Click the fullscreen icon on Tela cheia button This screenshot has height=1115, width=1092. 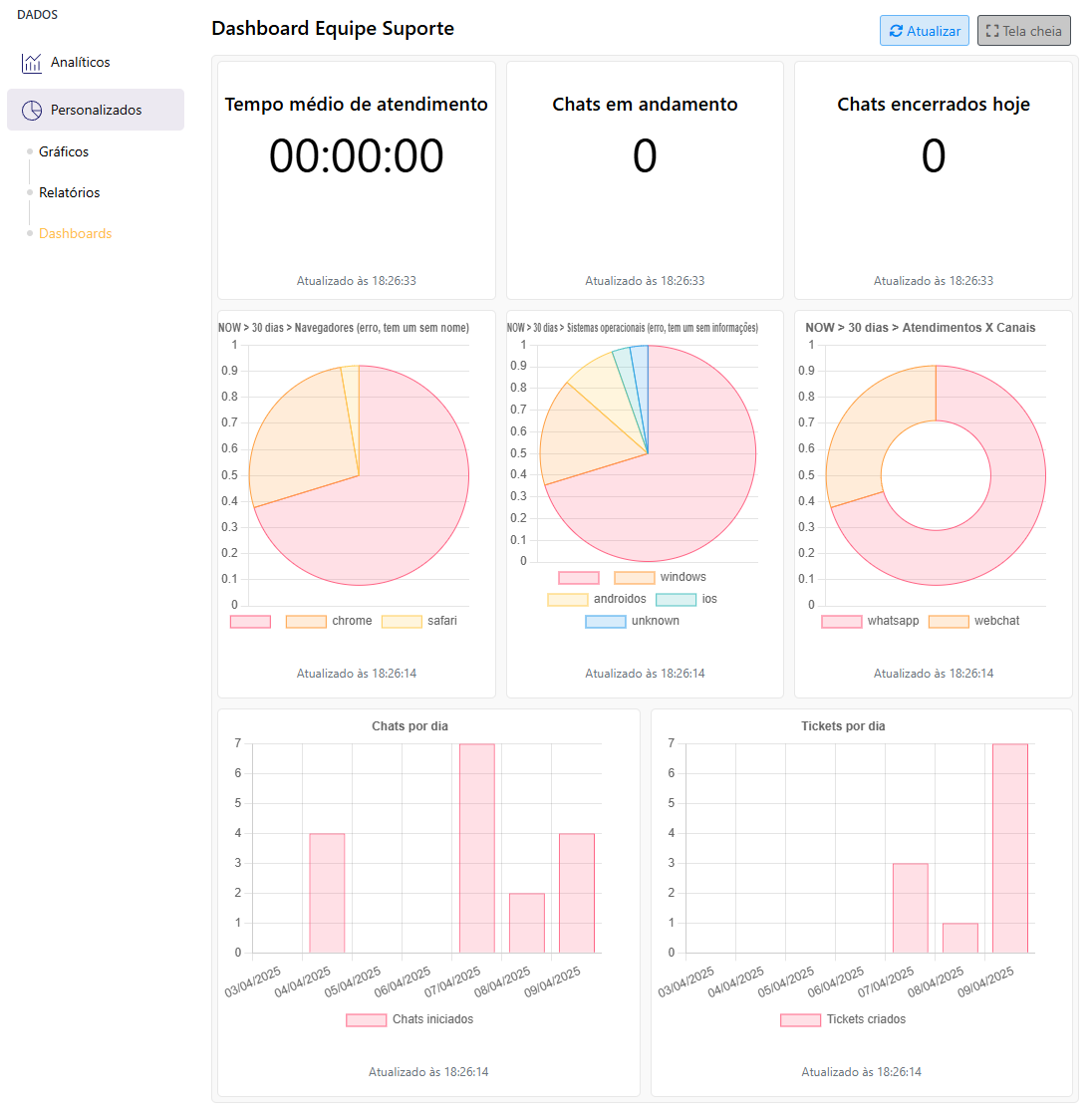pos(993,31)
